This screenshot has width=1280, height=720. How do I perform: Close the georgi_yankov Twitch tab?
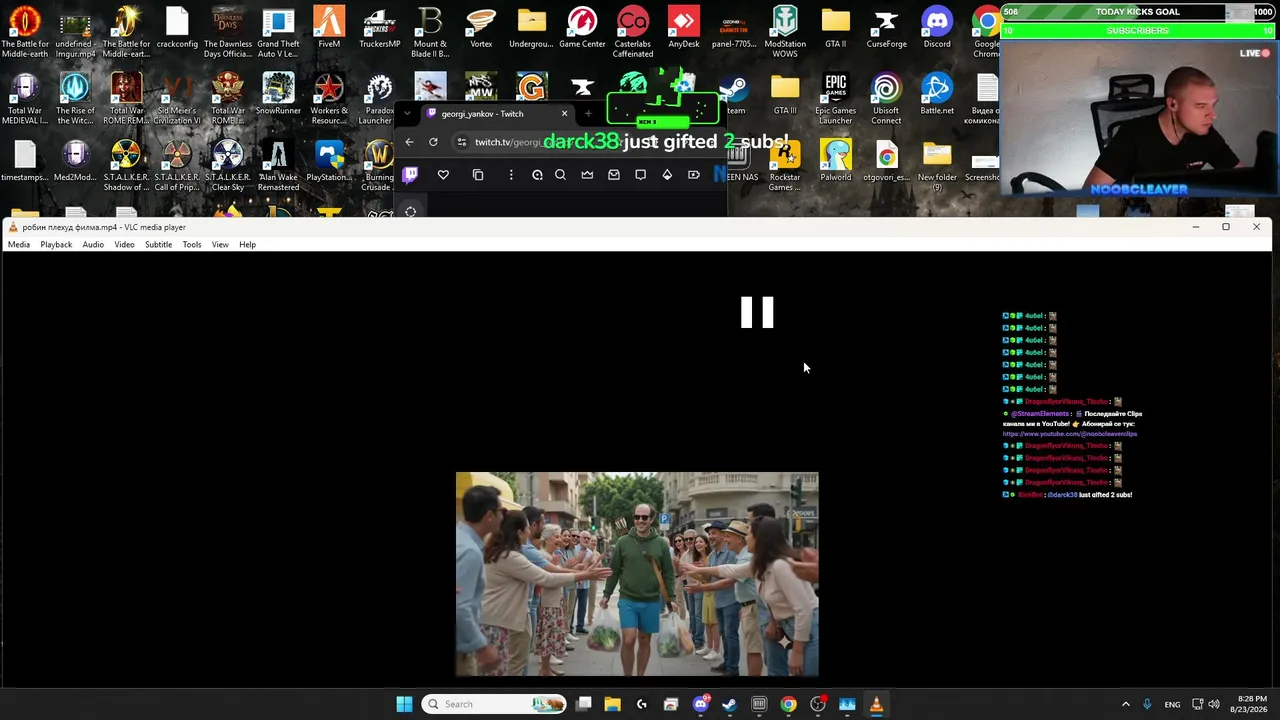pos(564,114)
